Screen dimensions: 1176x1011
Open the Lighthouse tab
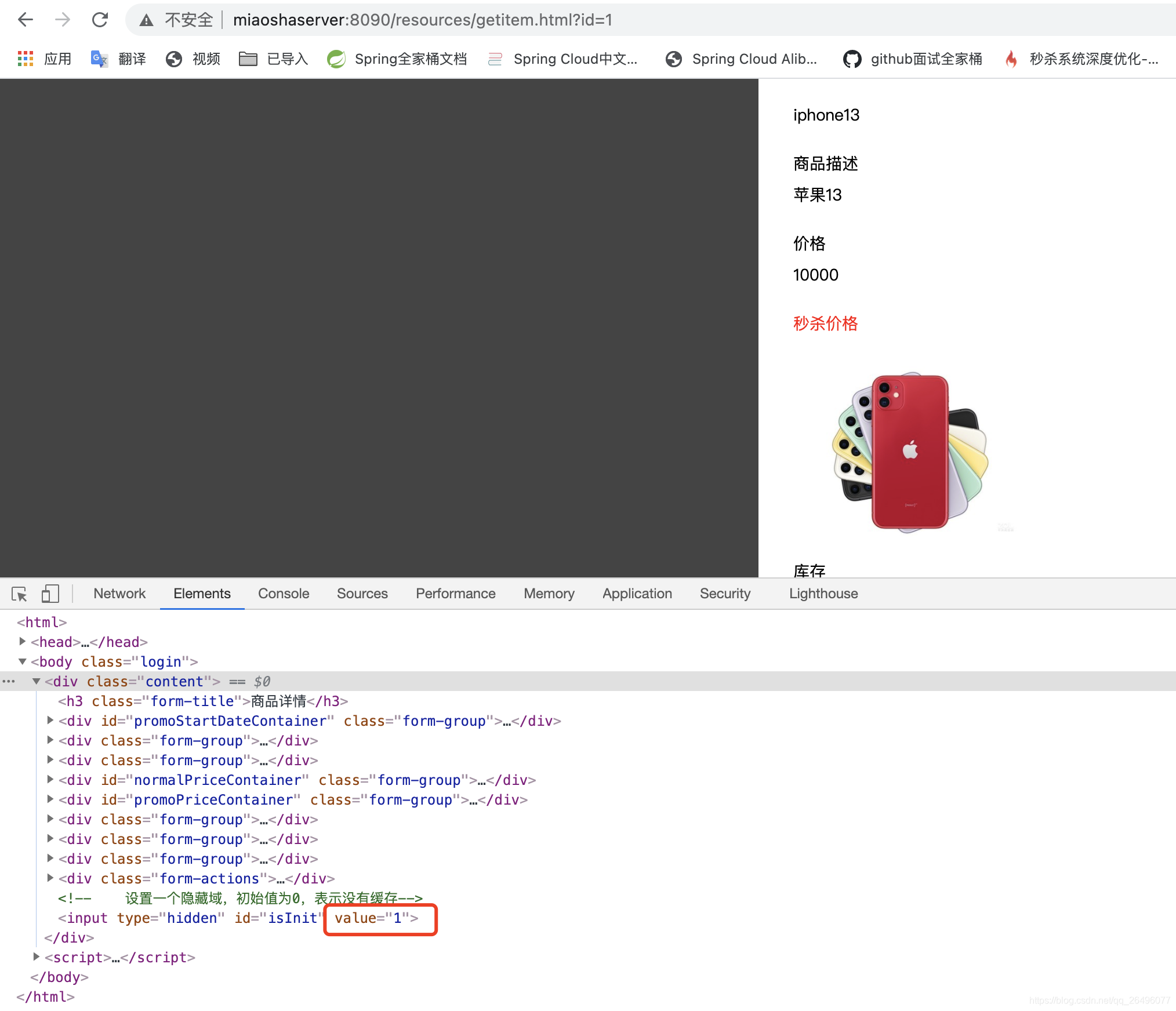tap(823, 594)
